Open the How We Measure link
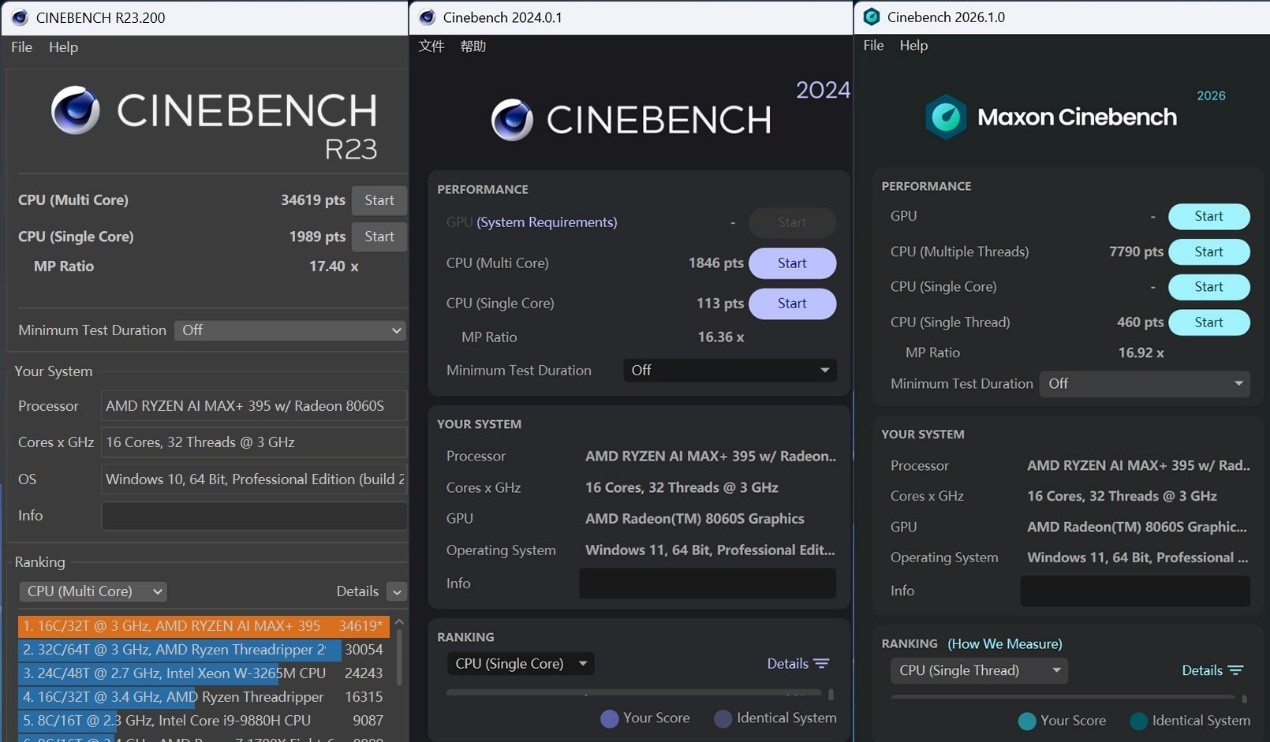Viewport: 1270px width, 742px height. (x=1005, y=644)
